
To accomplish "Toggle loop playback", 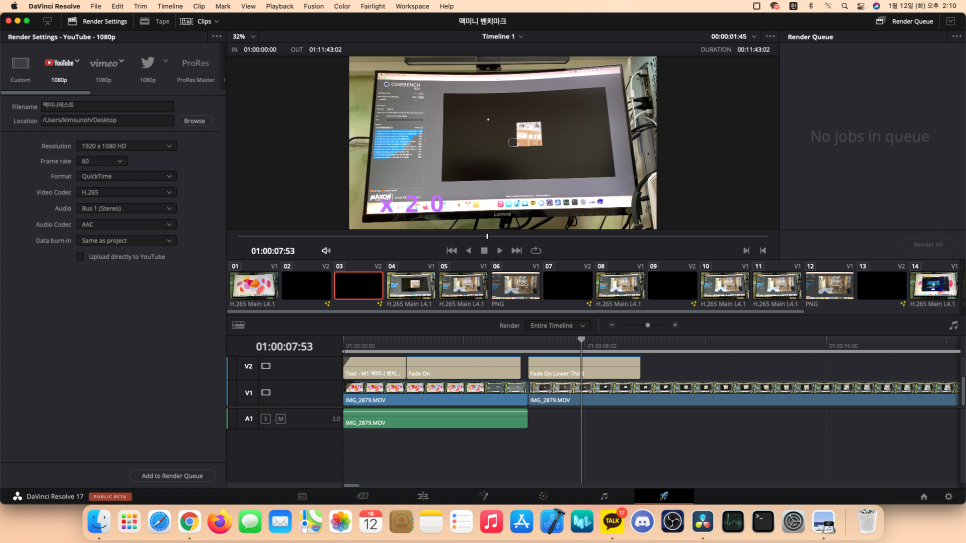I will pyautogui.click(x=536, y=251).
